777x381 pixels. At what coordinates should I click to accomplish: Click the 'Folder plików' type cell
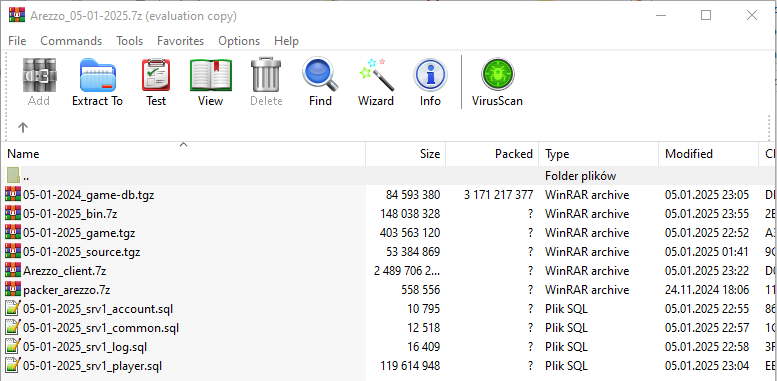point(580,175)
